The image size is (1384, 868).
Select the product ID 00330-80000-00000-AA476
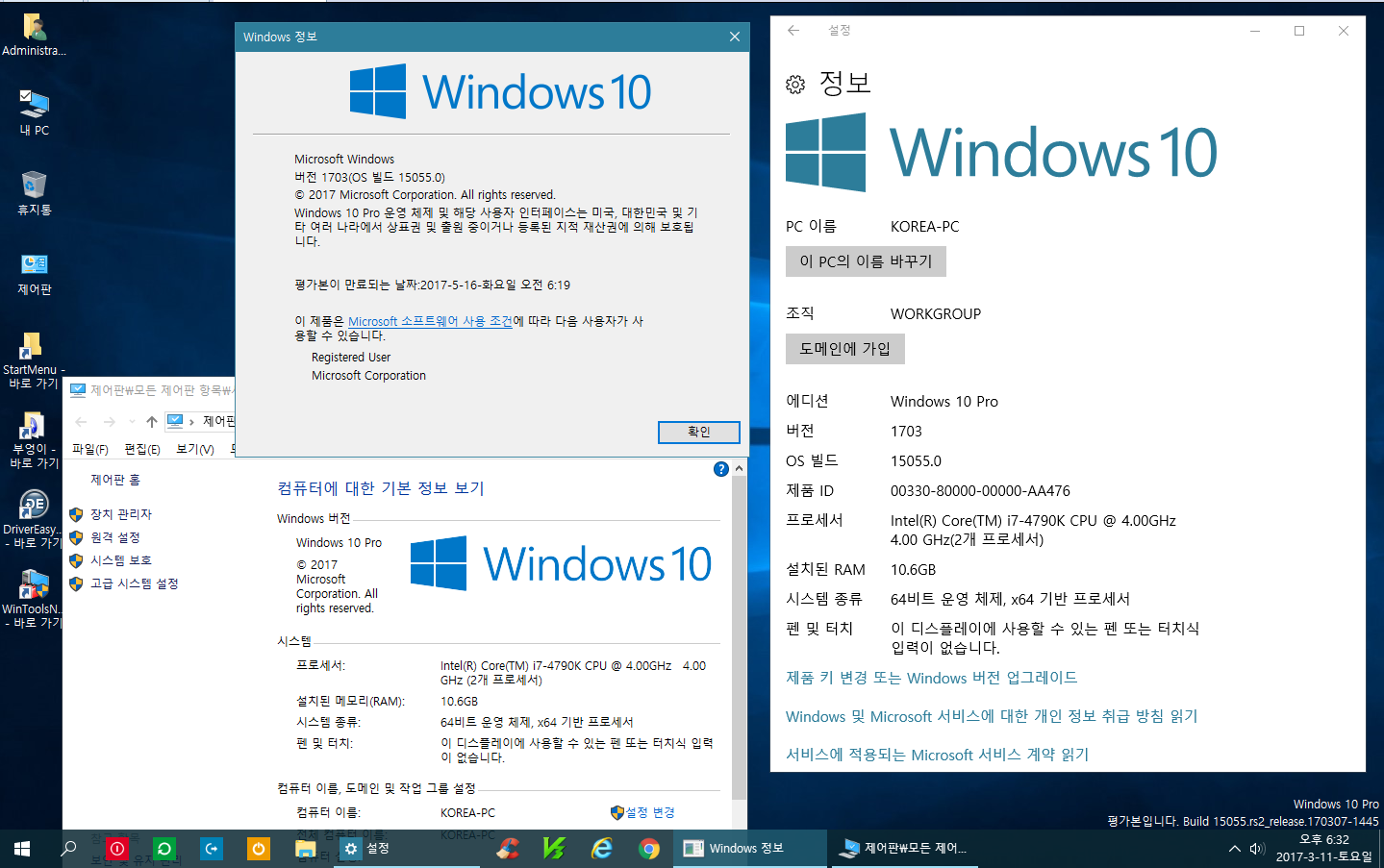(980, 490)
